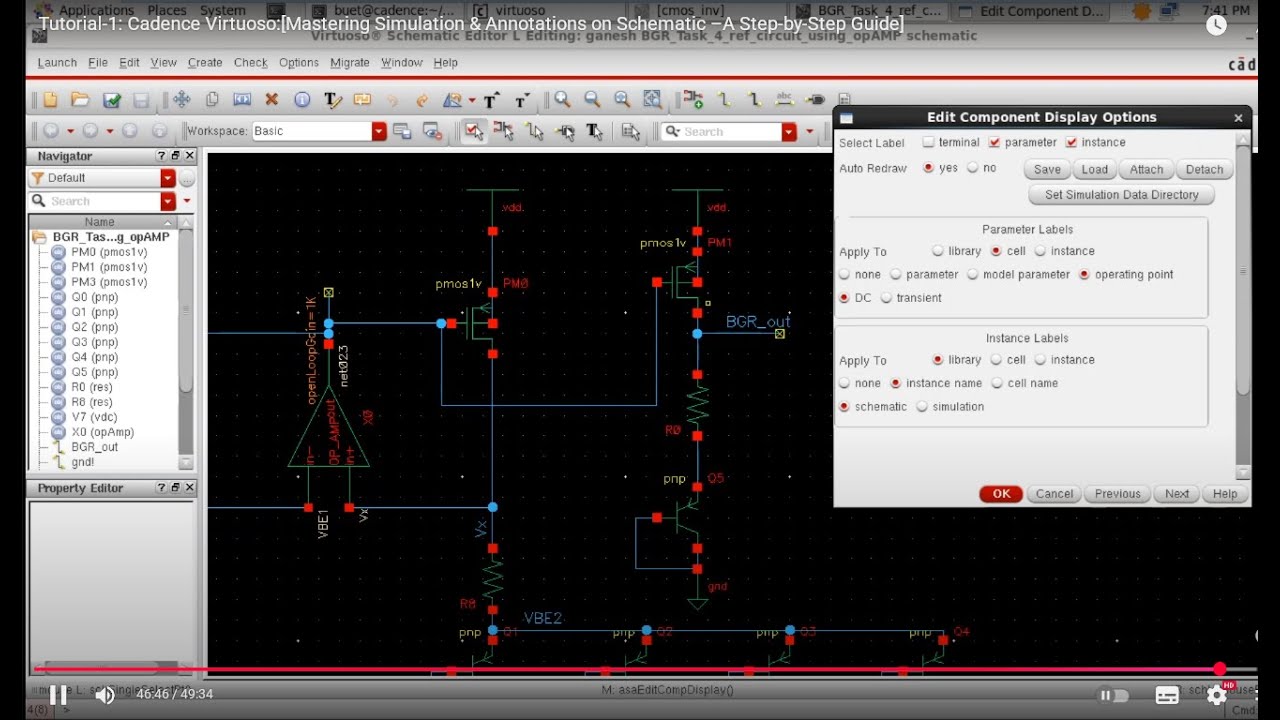
Task: Mute the video volume speaker icon
Action: [x=105, y=694]
